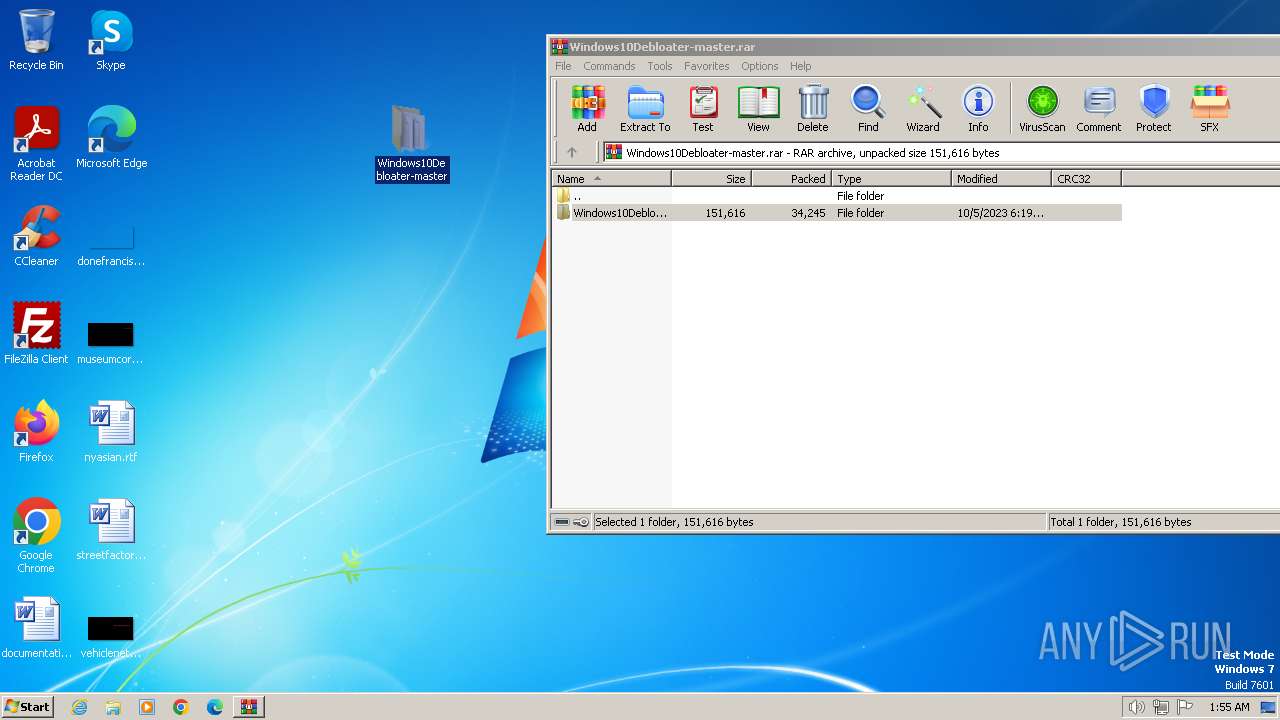
Task: Select the Skype desktop shortcut
Action: (111, 40)
